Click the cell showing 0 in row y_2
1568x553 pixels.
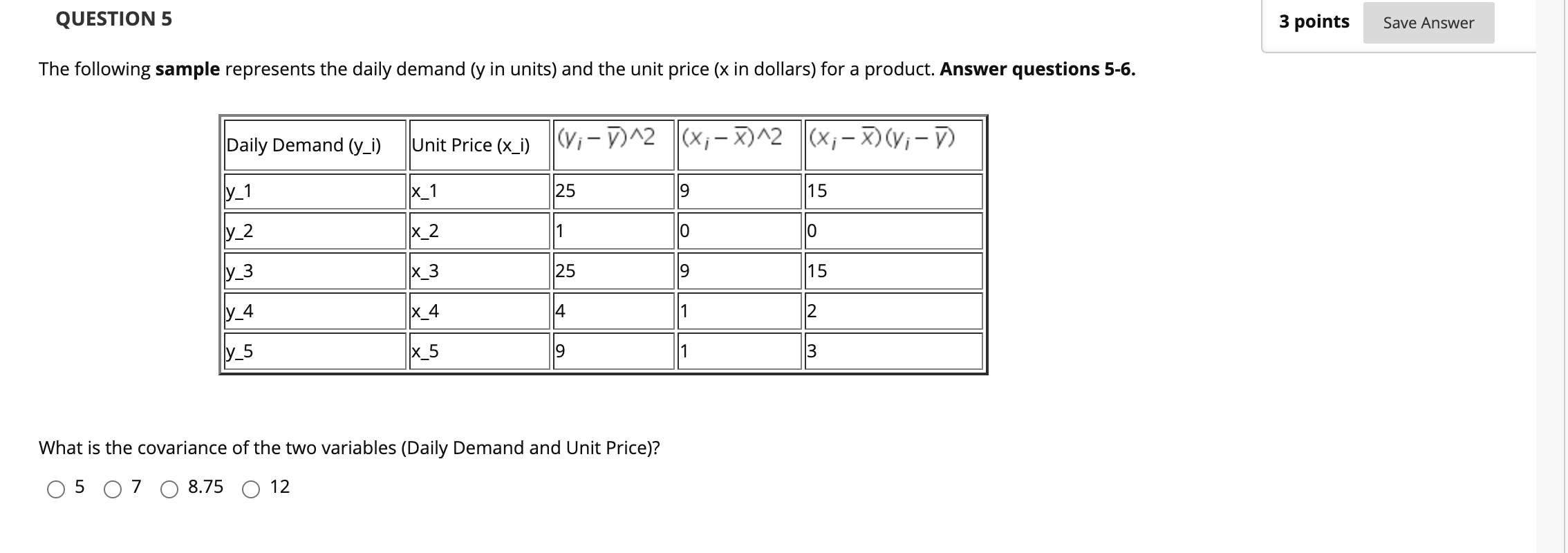point(686,230)
